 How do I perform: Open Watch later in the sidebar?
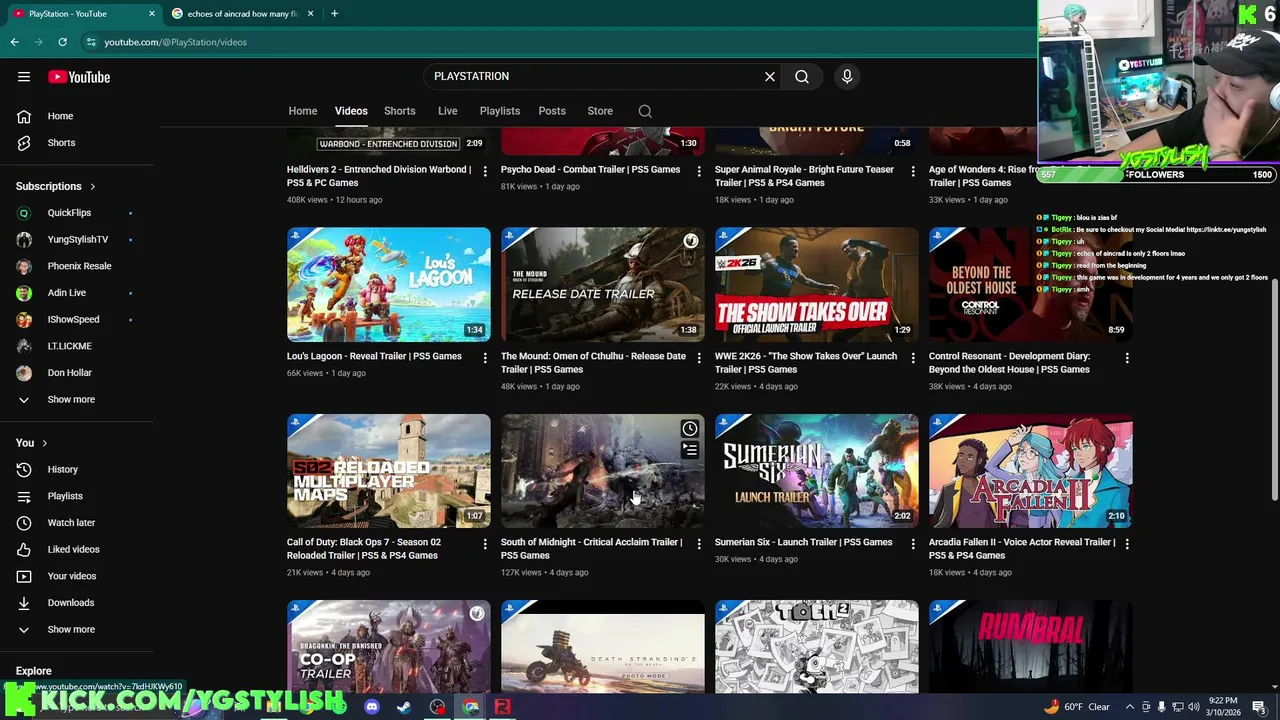78,523
